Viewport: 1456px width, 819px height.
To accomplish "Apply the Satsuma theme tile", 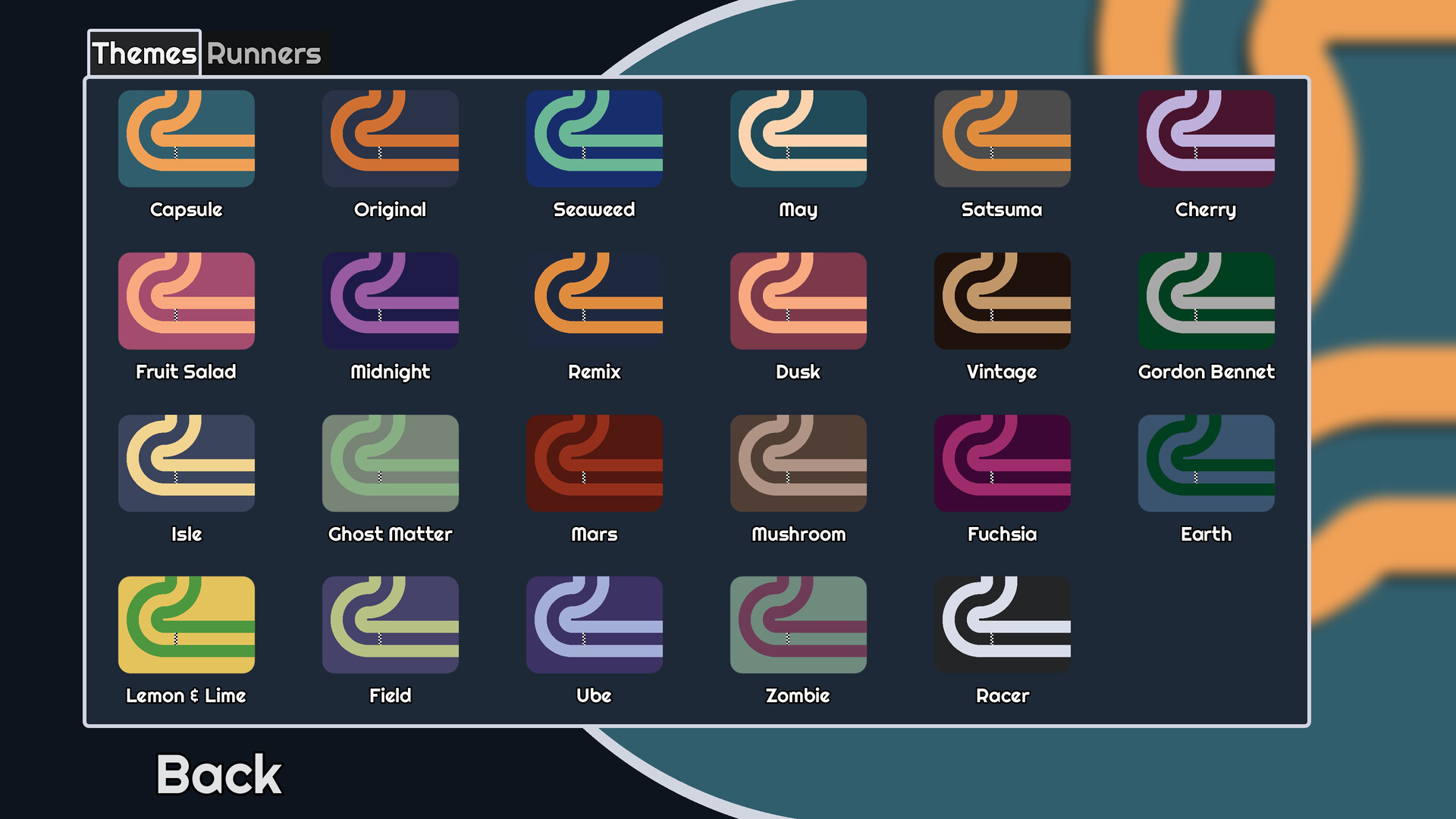I will pyautogui.click(x=1002, y=139).
